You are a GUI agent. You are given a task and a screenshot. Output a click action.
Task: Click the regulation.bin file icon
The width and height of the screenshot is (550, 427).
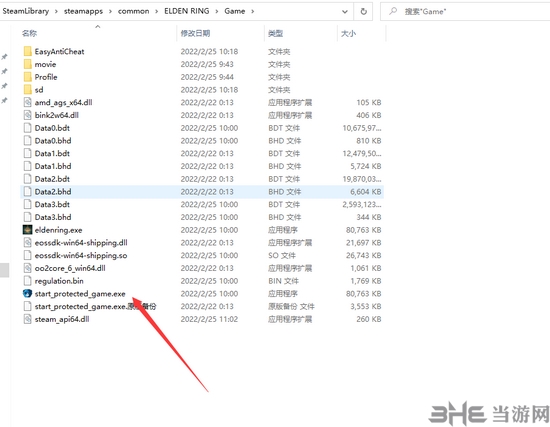(28, 281)
